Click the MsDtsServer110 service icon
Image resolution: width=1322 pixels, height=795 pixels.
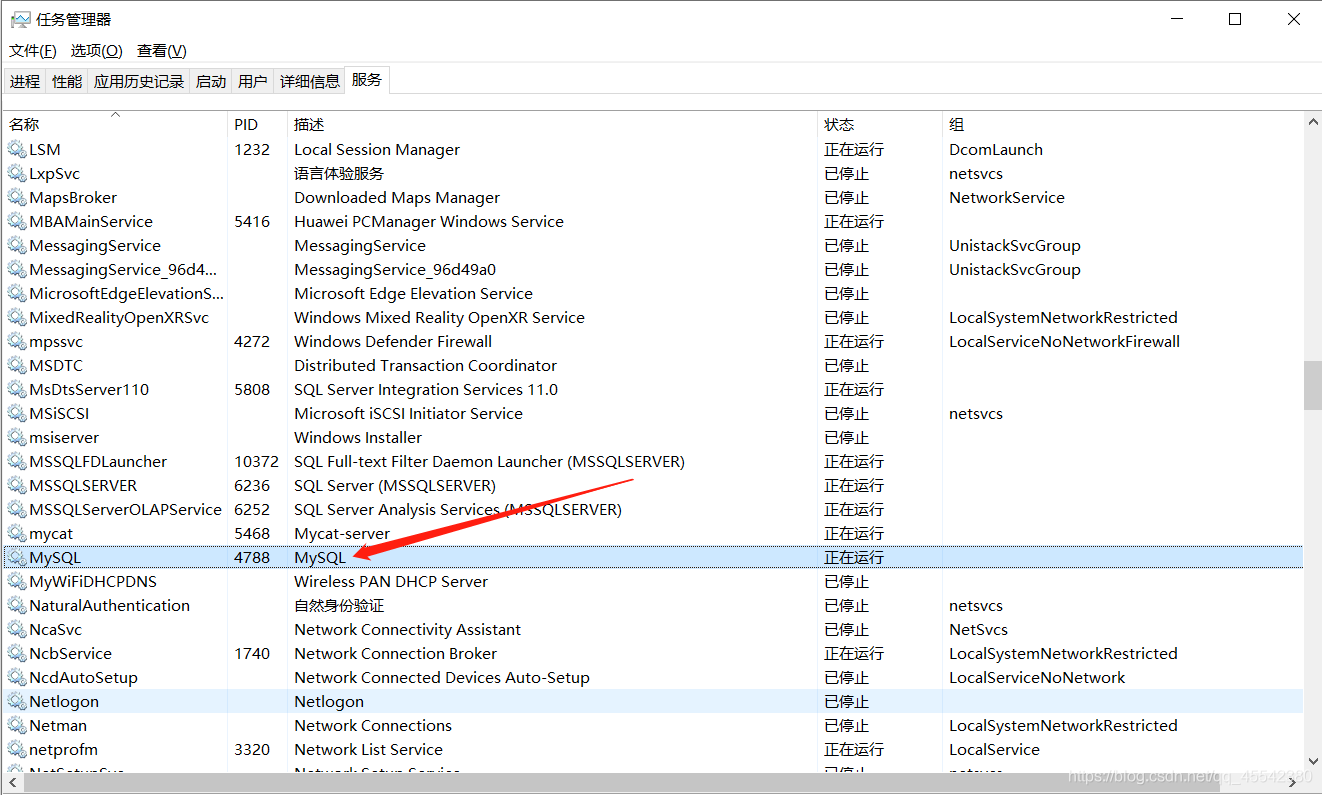[16, 389]
